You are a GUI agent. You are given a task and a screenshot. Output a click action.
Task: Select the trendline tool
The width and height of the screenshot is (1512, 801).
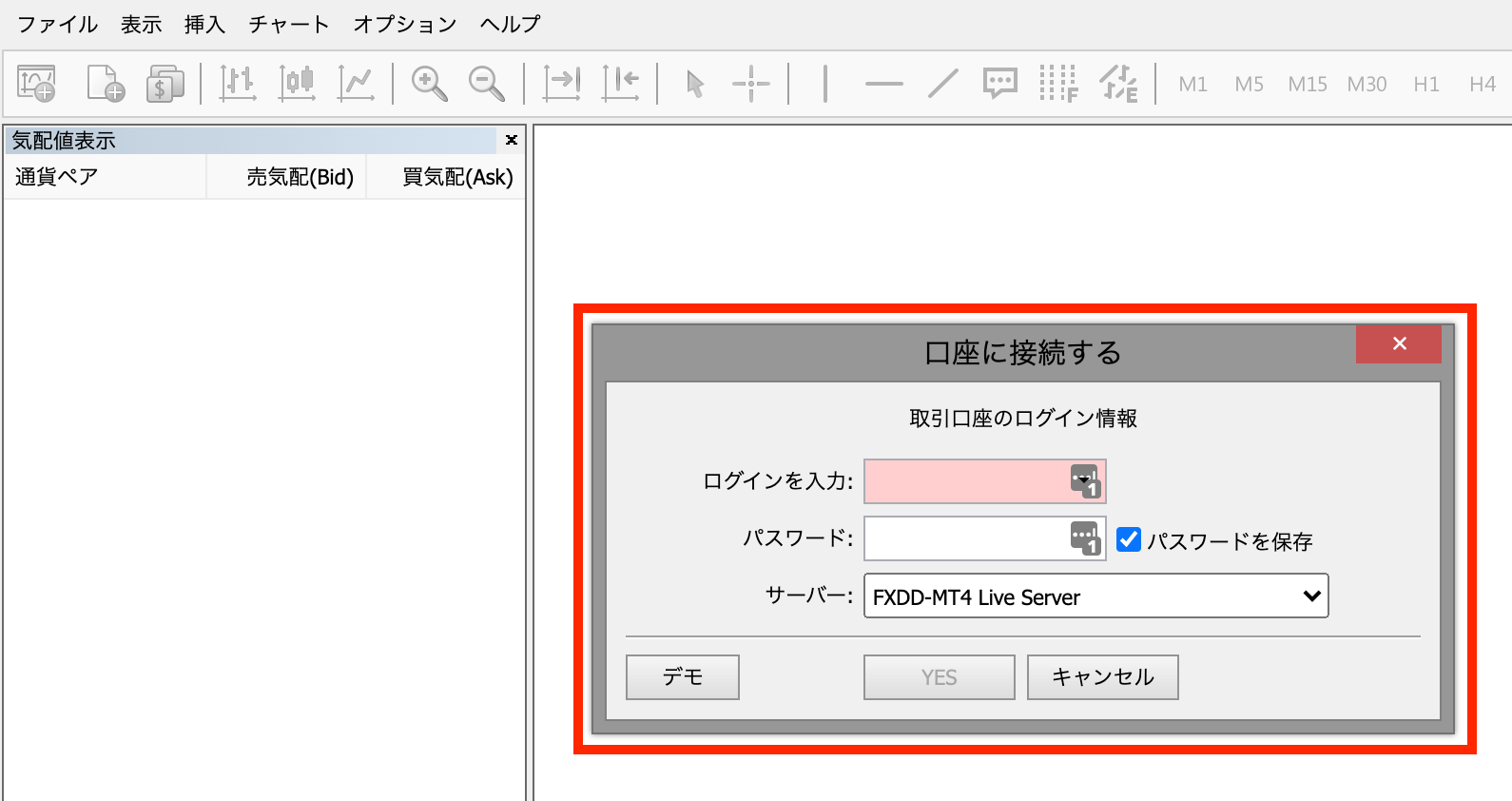942,84
